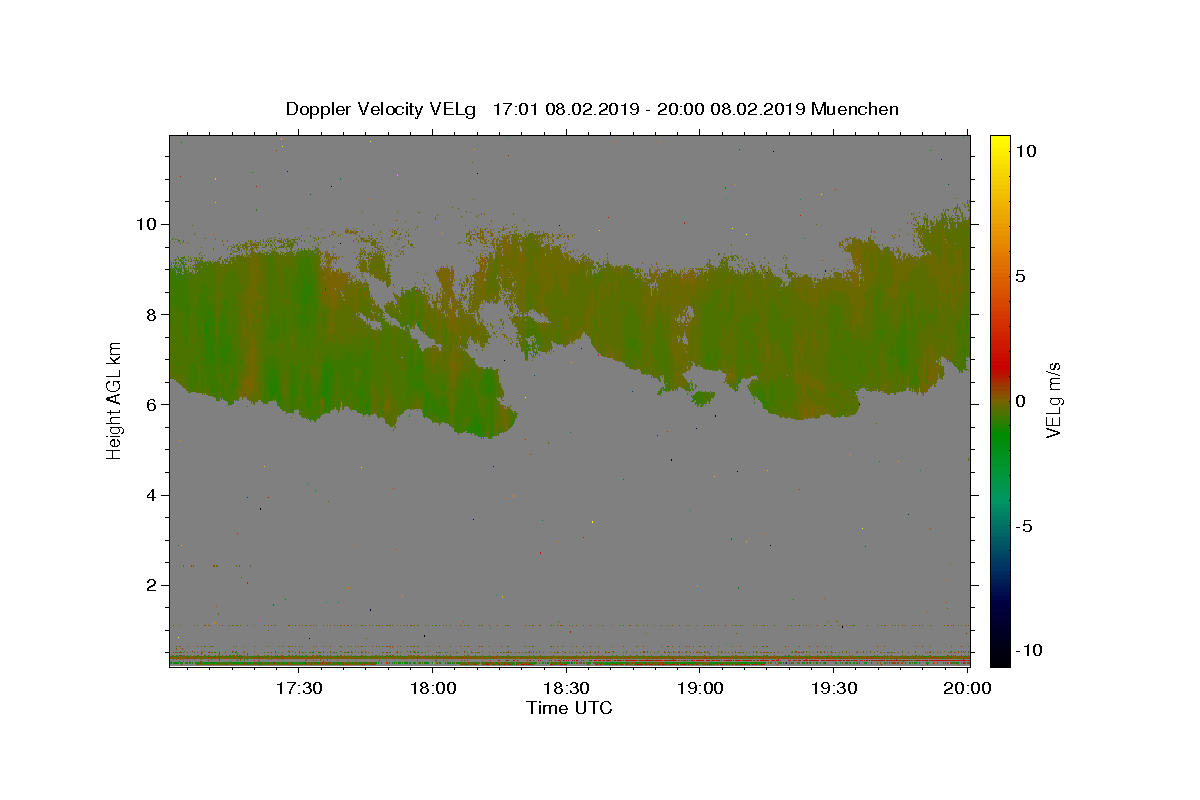Click the '18:30' time axis label

click(566, 688)
